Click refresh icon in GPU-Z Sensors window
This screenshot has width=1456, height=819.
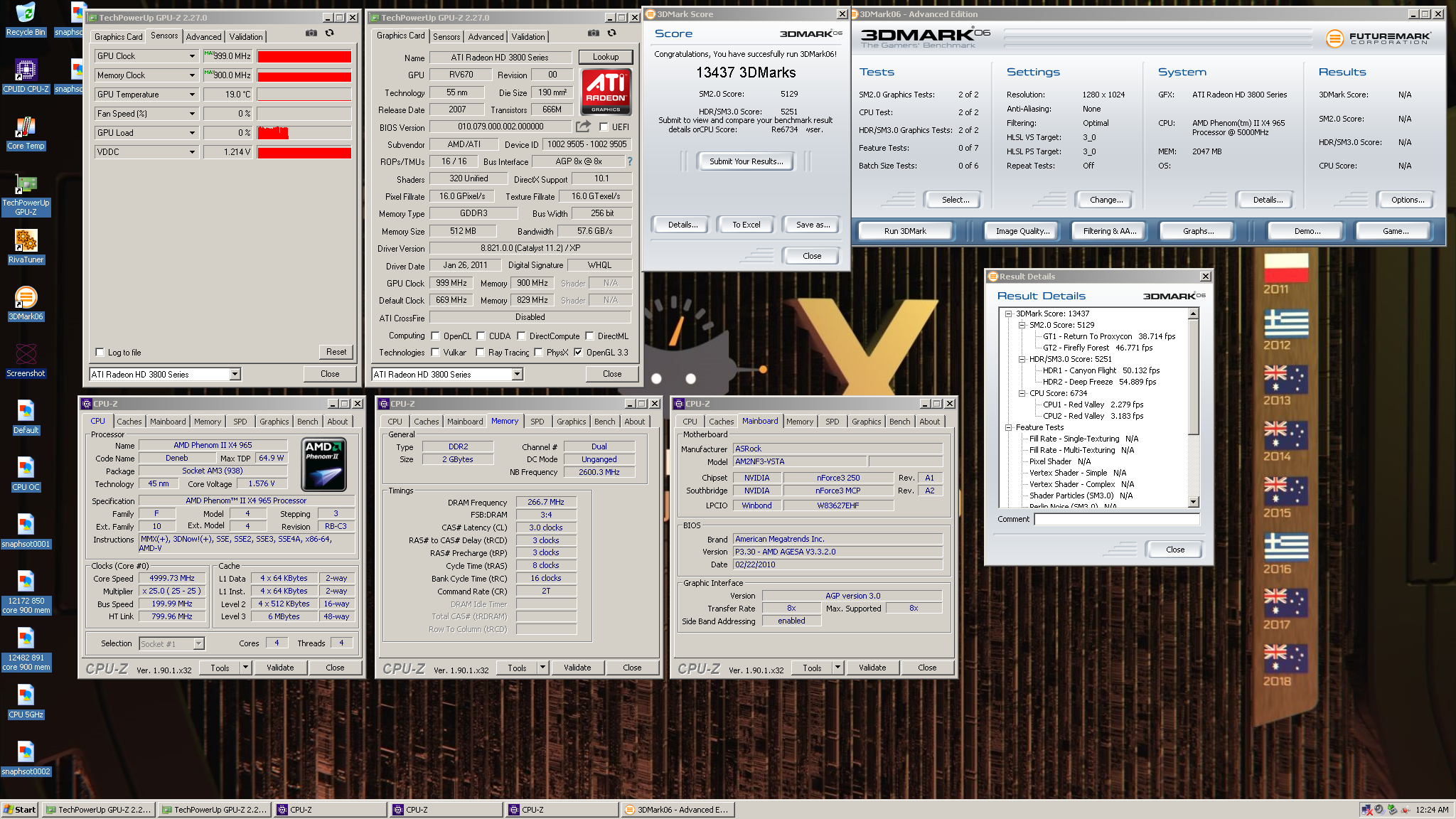pos(330,33)
